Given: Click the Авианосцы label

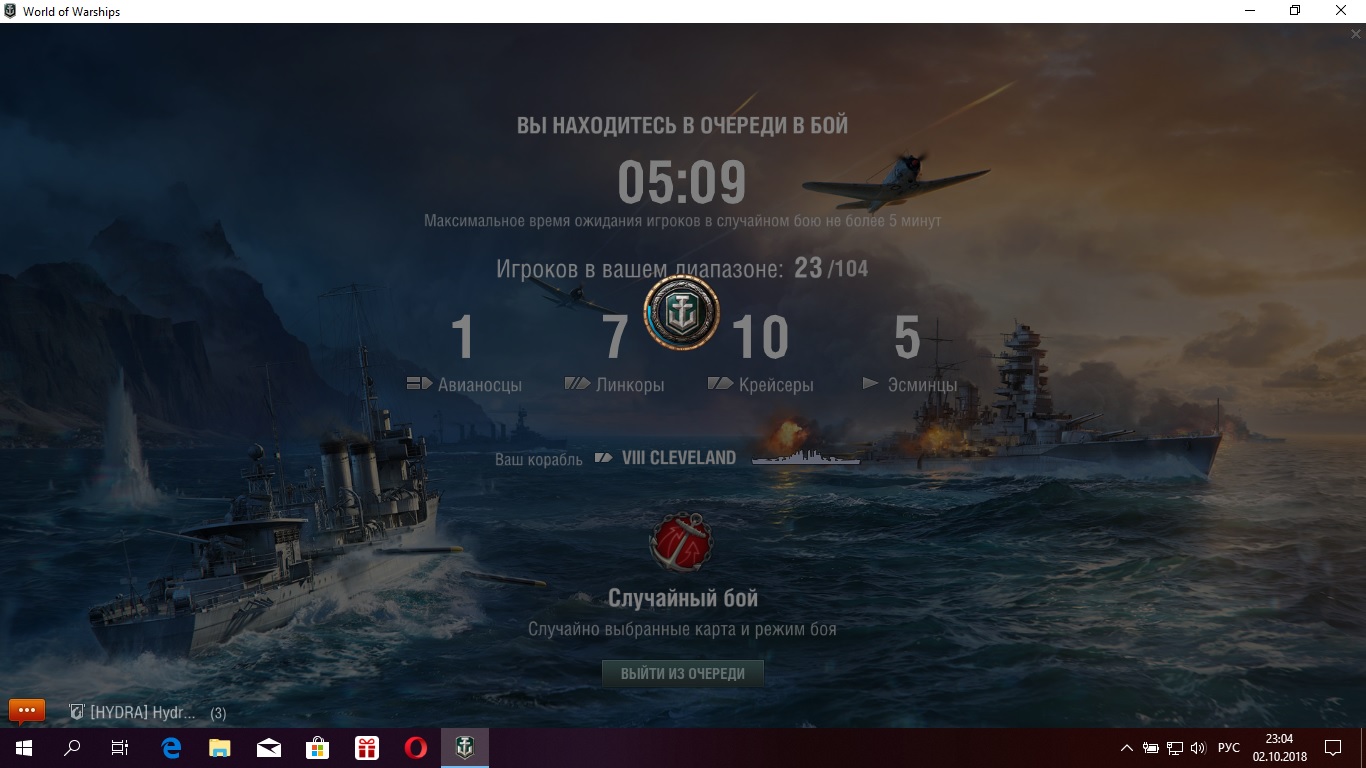Looking at the screenshot, I should coord(480,385).
